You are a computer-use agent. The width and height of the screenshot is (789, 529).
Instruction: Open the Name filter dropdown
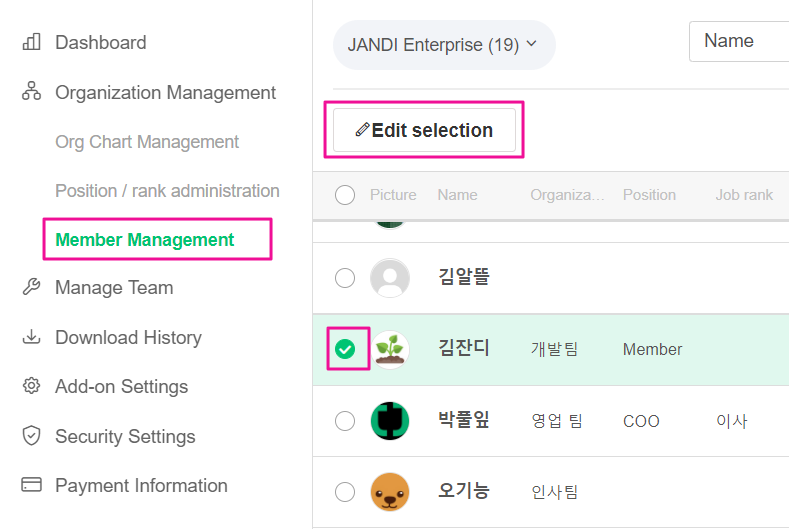point(738,41)
